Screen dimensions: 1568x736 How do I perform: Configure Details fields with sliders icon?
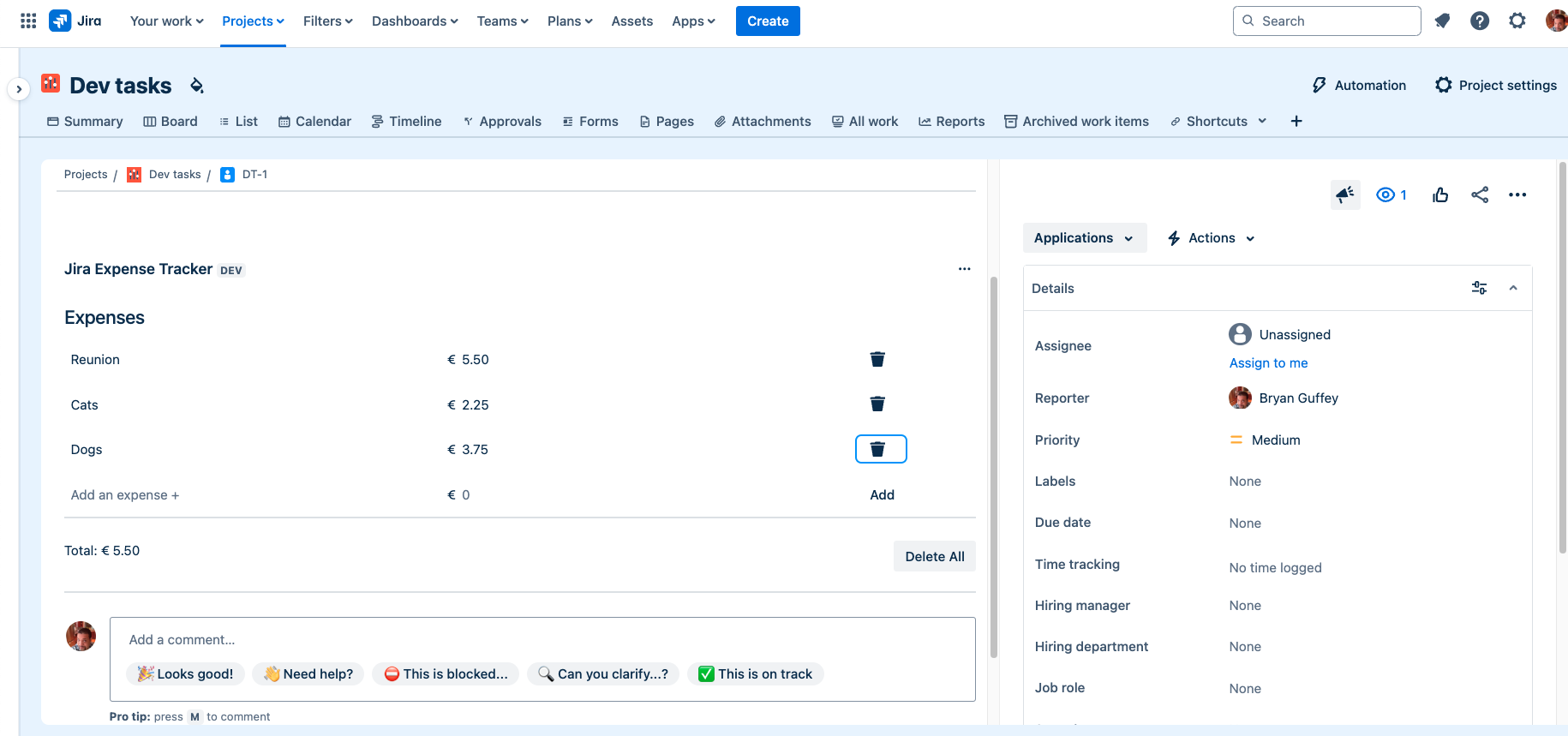pos(1479,288)
